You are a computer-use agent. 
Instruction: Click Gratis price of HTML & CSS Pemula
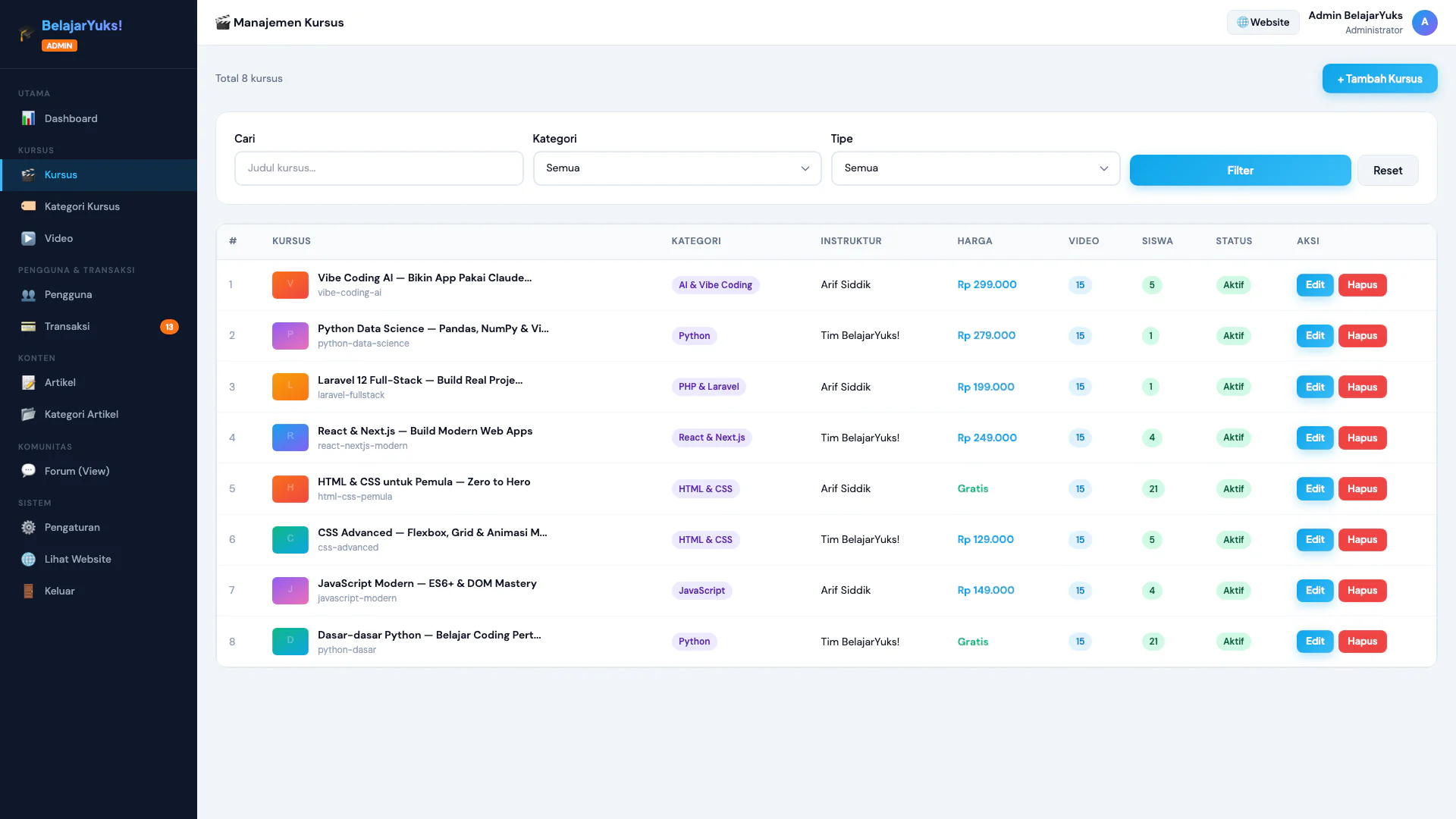[x=972, y=488]
